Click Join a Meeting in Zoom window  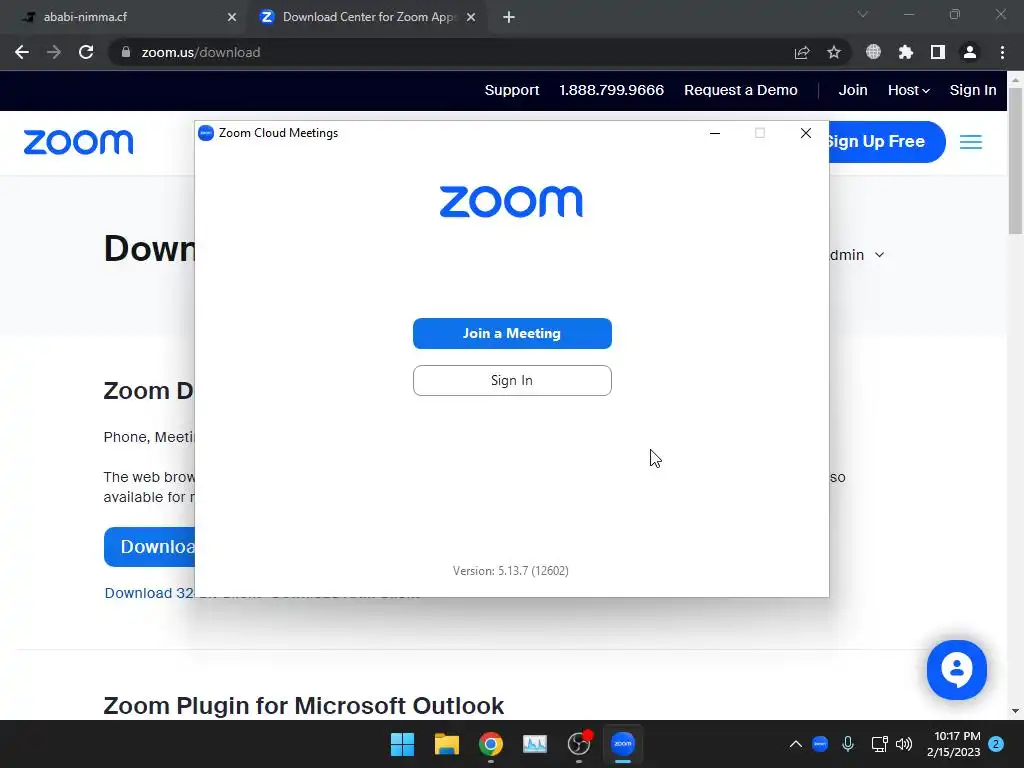point(512,334)
